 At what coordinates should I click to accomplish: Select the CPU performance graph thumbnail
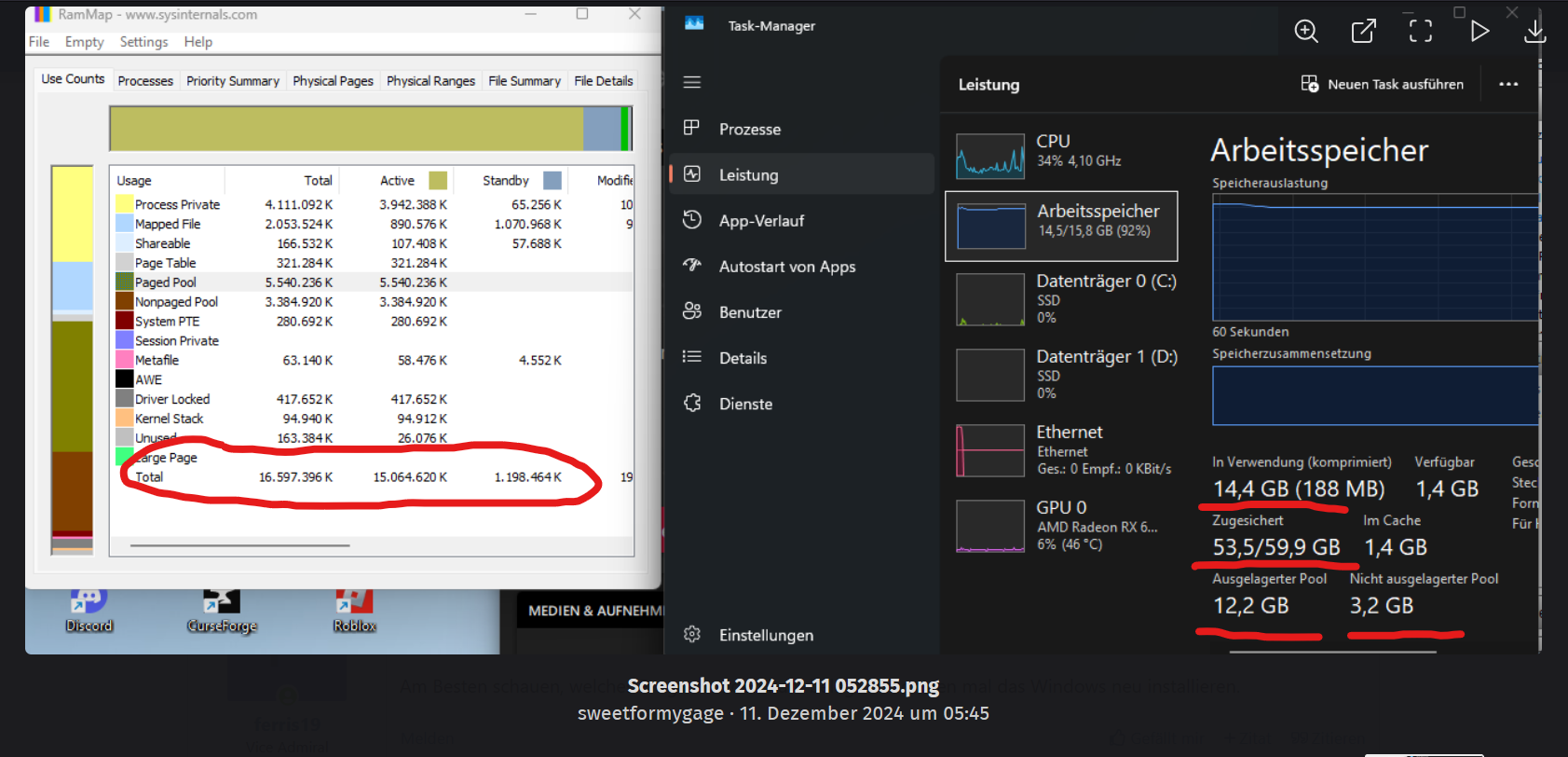990,156
